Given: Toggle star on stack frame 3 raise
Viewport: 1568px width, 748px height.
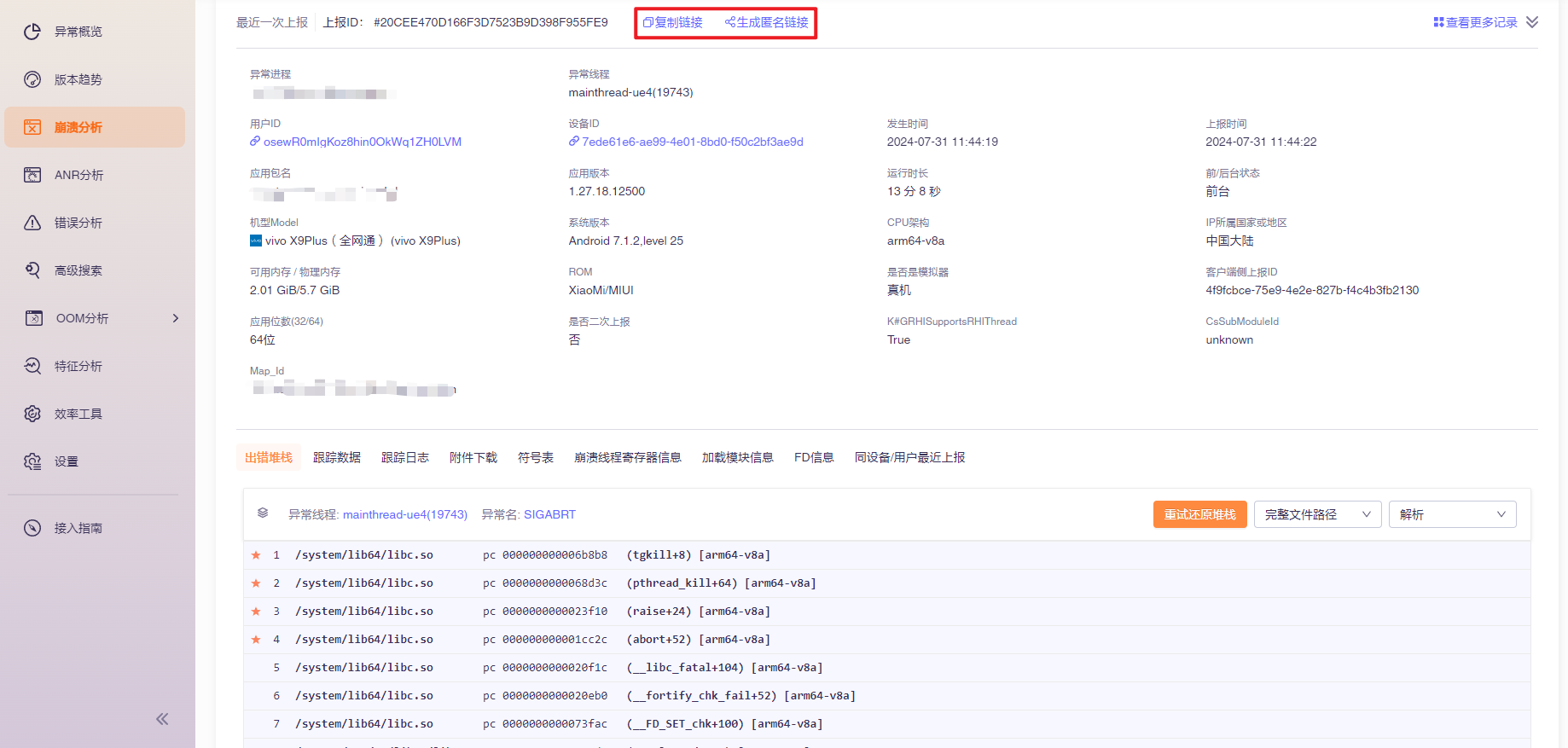Looking at the screenshot, I should 256,612.
